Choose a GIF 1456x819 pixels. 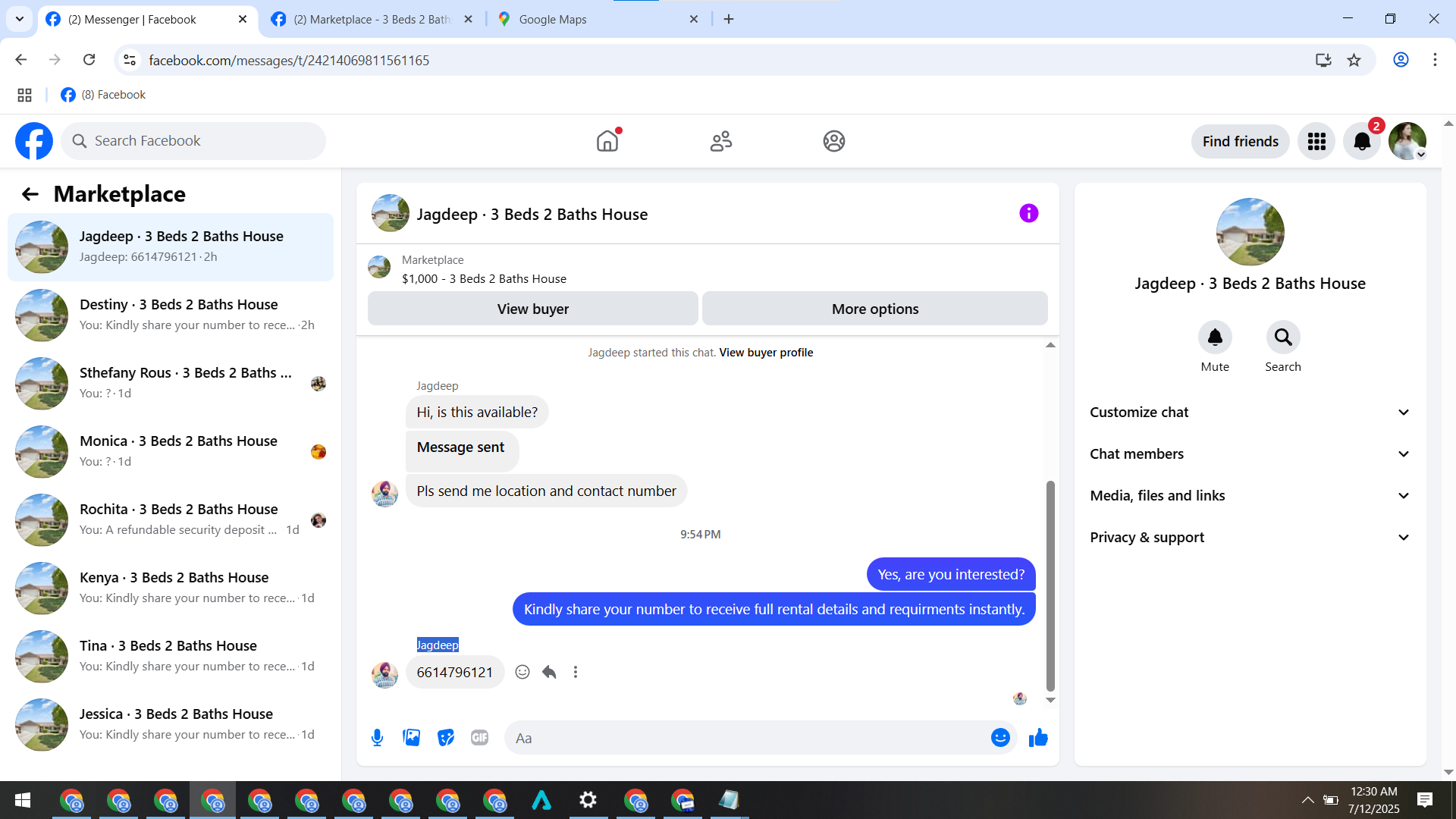pos(479,737)
